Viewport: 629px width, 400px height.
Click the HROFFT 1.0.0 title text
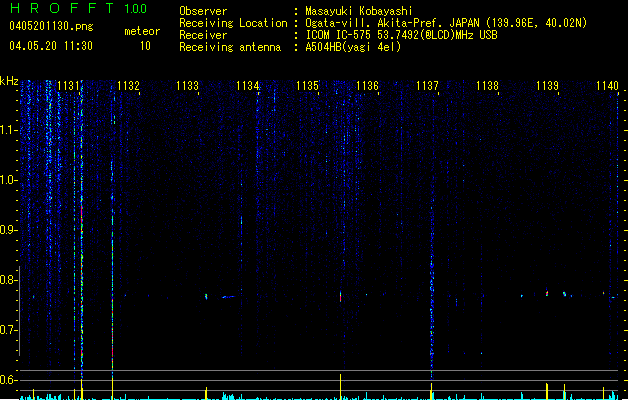click(79, 8)
